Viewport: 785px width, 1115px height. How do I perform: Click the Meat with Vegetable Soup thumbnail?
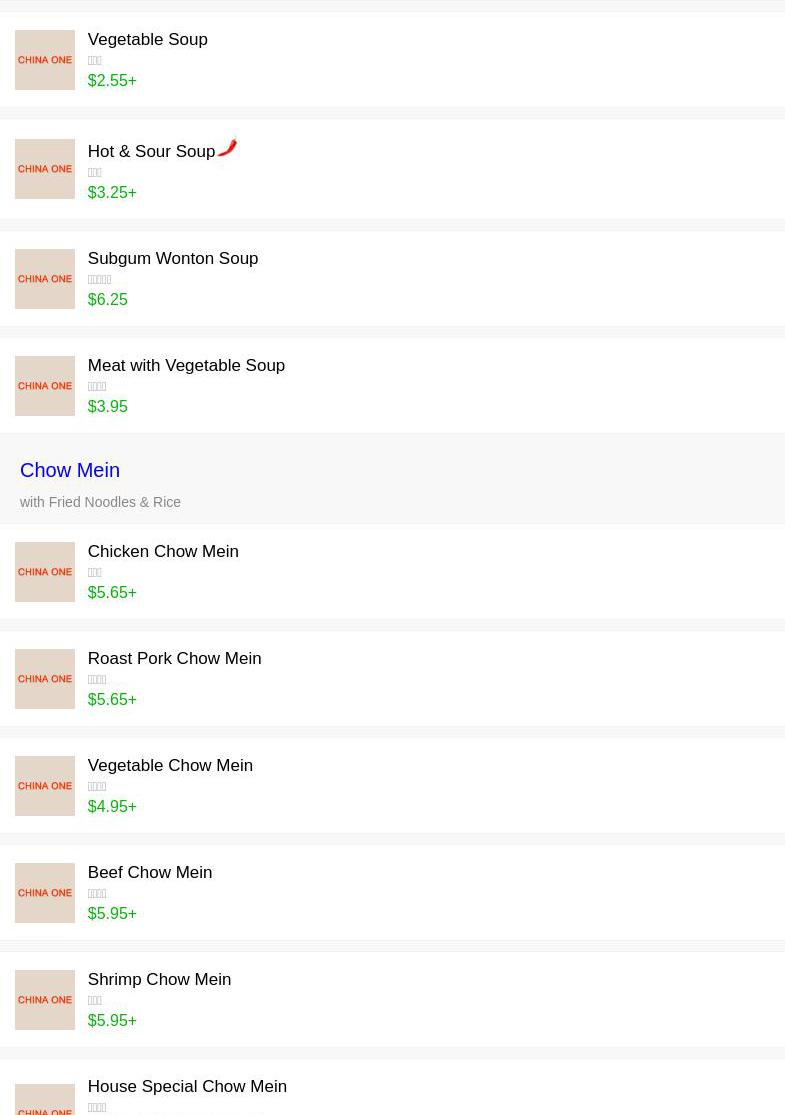(45, 386)
